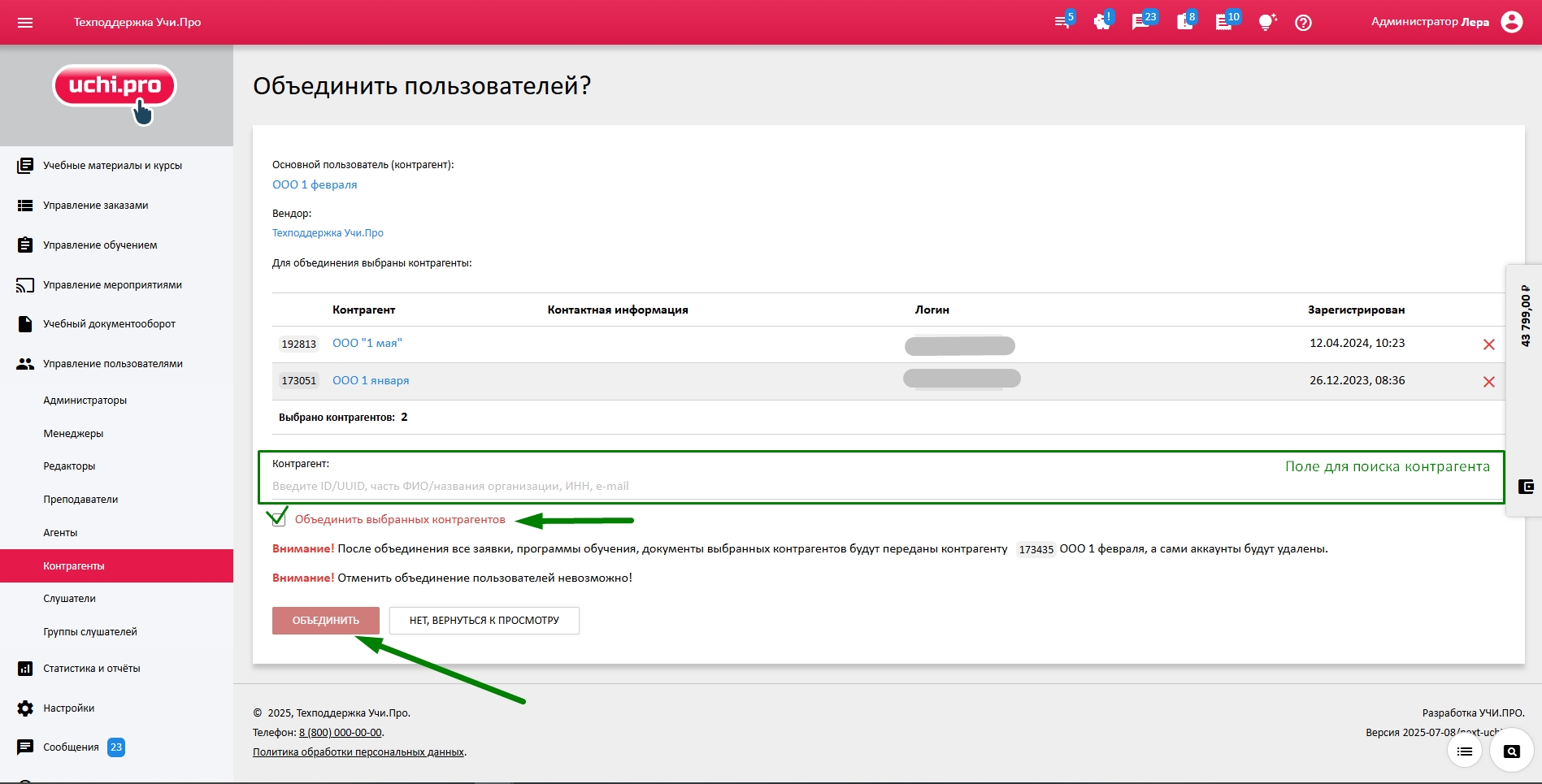
Task: Click ID badge 173051
Action: [298, 381]
